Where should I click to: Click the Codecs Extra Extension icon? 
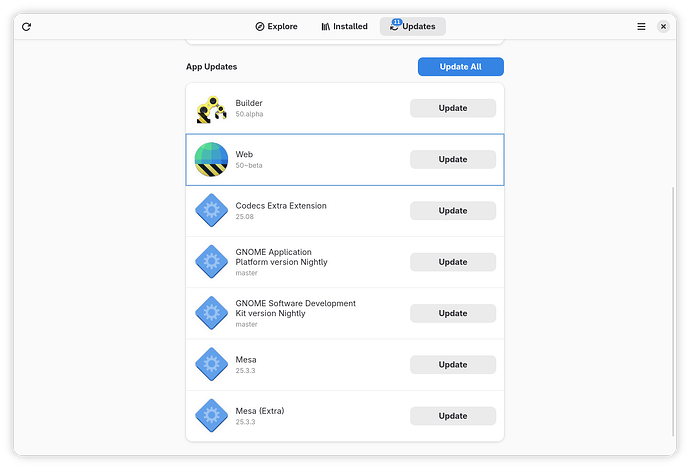point(211,211)
